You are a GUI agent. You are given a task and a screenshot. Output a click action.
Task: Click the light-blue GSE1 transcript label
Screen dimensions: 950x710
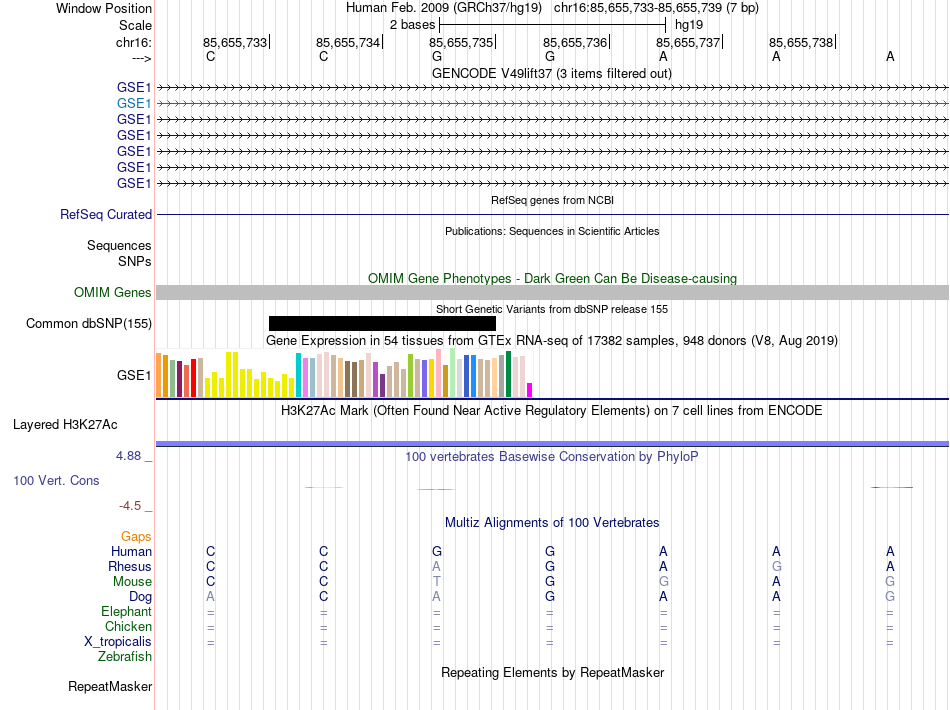tap(134, 104)
